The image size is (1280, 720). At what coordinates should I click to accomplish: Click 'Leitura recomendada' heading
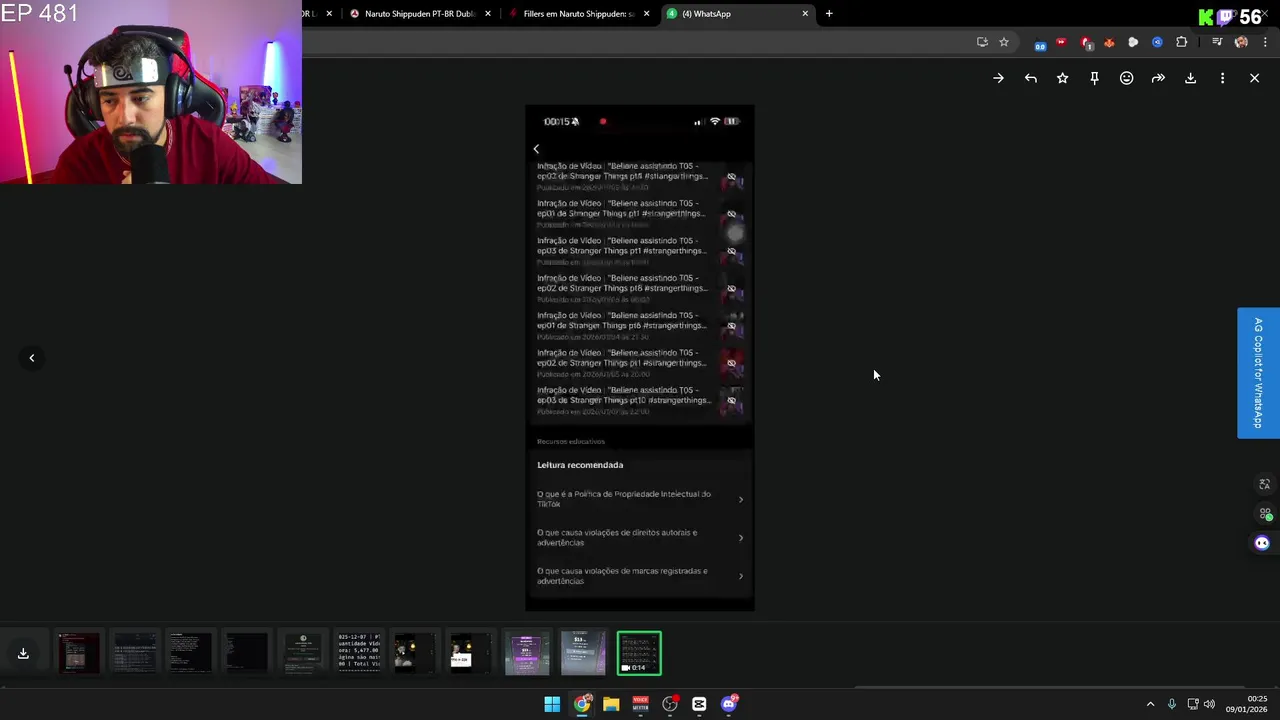click(580, 465)
